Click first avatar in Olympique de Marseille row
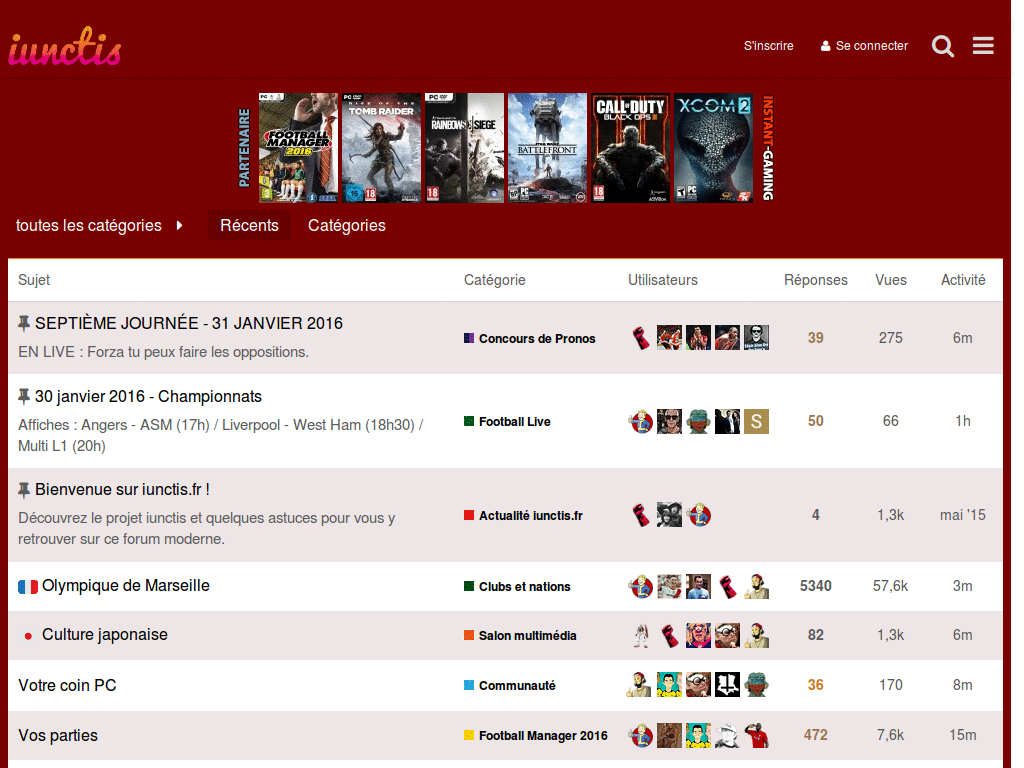This screenshot has height=768, width=1024. point(641,586)
